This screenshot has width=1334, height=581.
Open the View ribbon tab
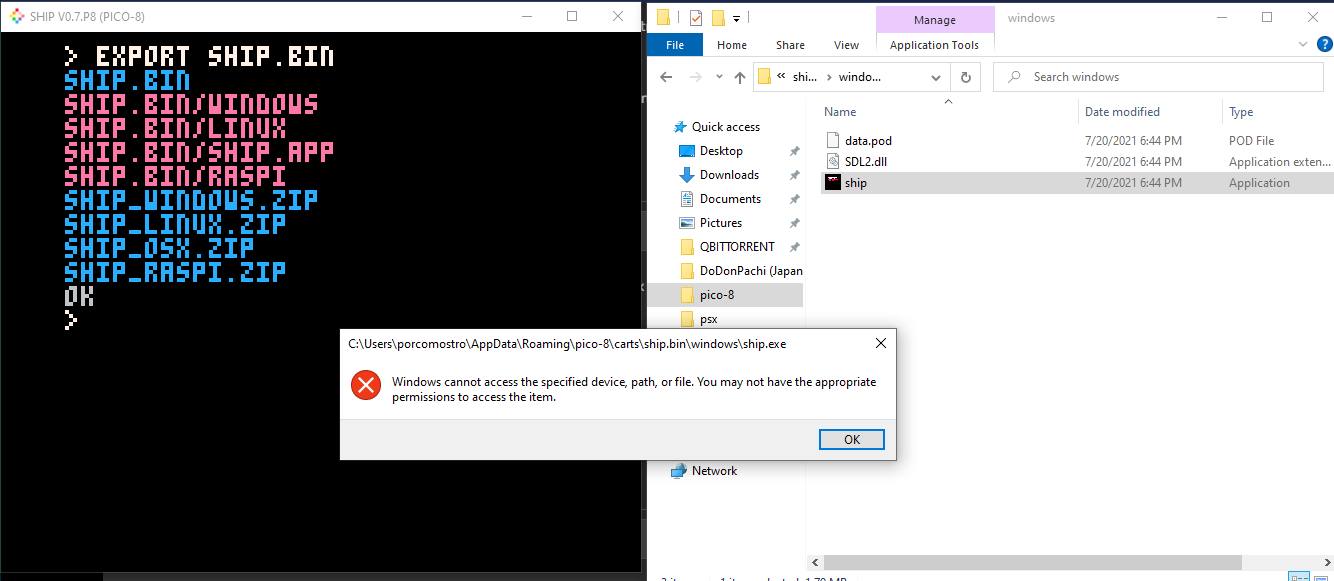tap(846, 45)
